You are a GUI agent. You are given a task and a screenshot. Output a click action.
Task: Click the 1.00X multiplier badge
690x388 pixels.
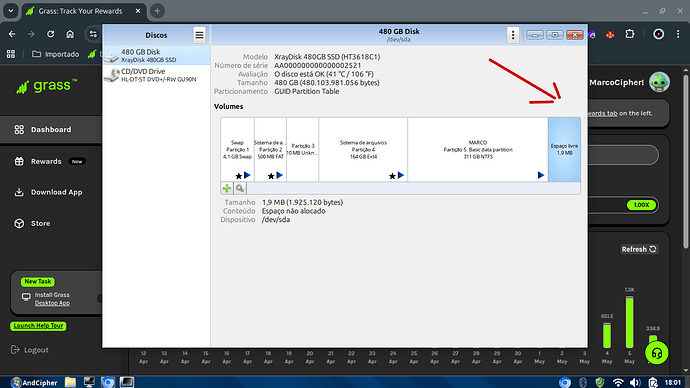[x=641, y=205]
